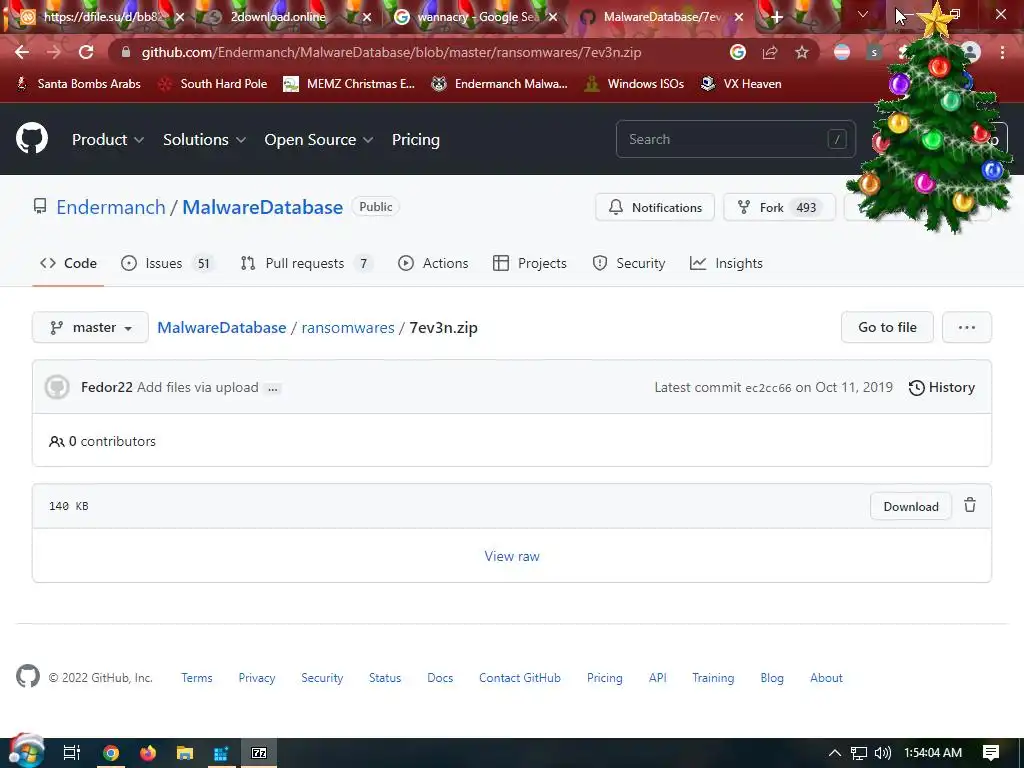Open the Security repository tab
The width and height of the screenshot is (1024, 768).
coord(629,263)
